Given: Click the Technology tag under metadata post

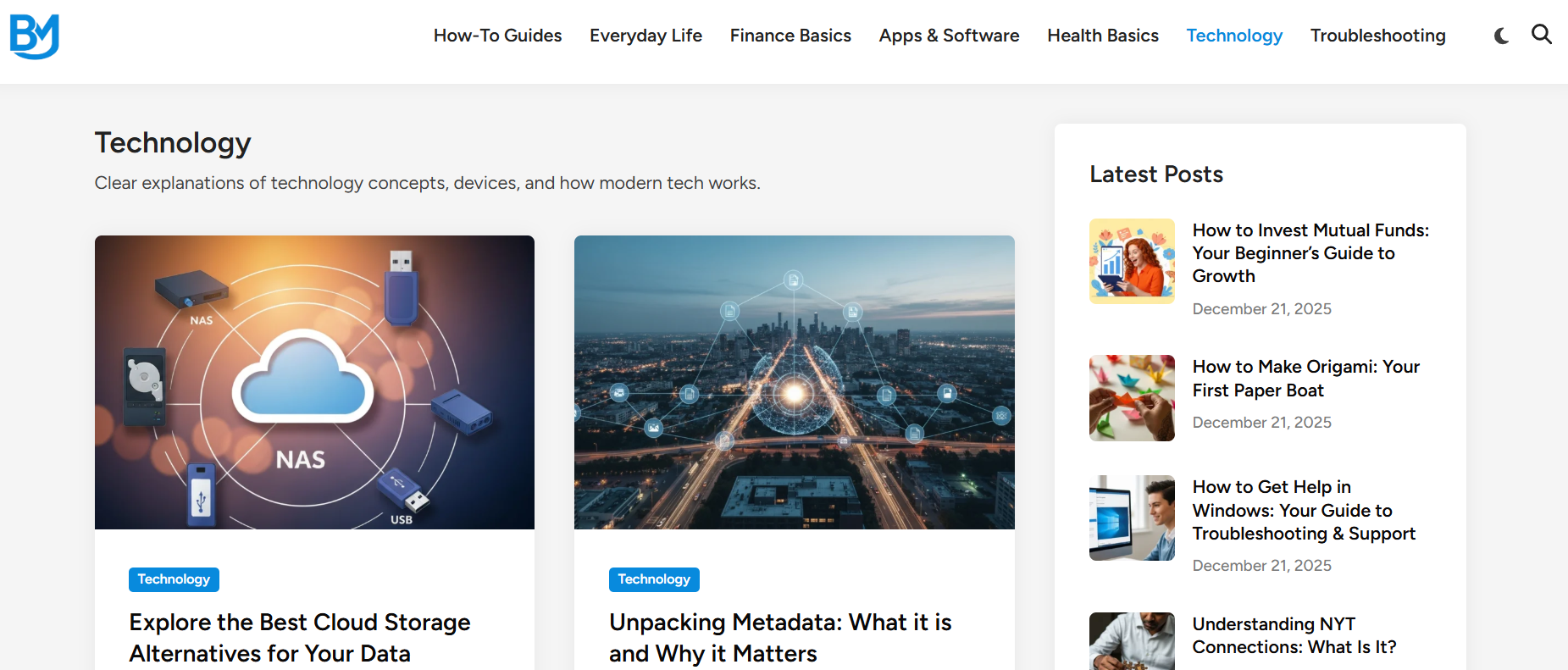Looking at the screenshot, I should (x=654, y=579).
